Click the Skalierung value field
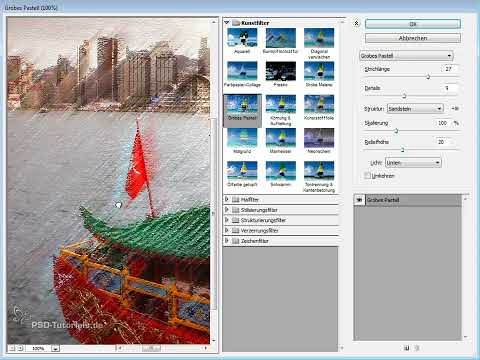This screenshot has width=480, height=360. click(444, 123)
